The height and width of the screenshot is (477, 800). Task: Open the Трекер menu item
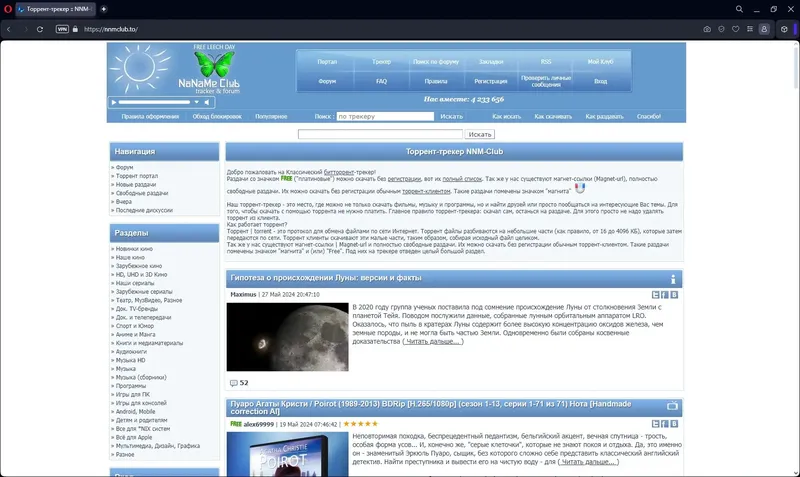point(381,62)
